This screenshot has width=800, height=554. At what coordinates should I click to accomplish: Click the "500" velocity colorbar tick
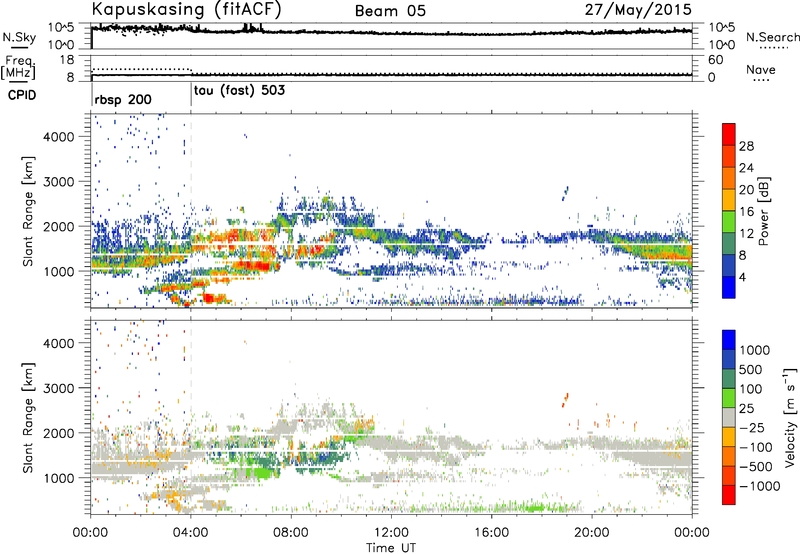pyautogui.click(x=751, y=369)
